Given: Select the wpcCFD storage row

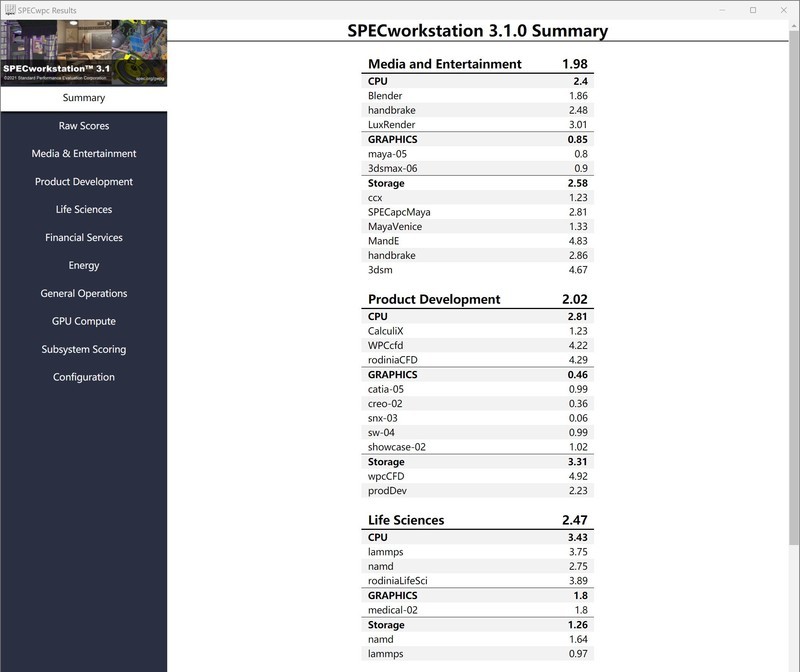Looking at the screenshot, I should tap(478, 476).
